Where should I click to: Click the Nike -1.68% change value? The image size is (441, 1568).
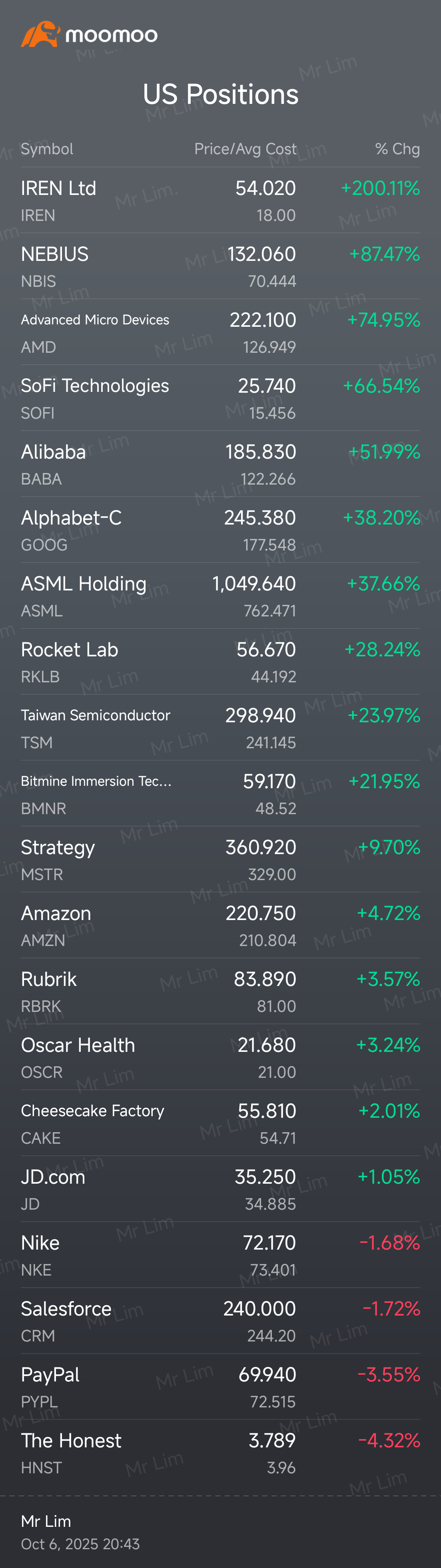click(x=389, y=1242)
